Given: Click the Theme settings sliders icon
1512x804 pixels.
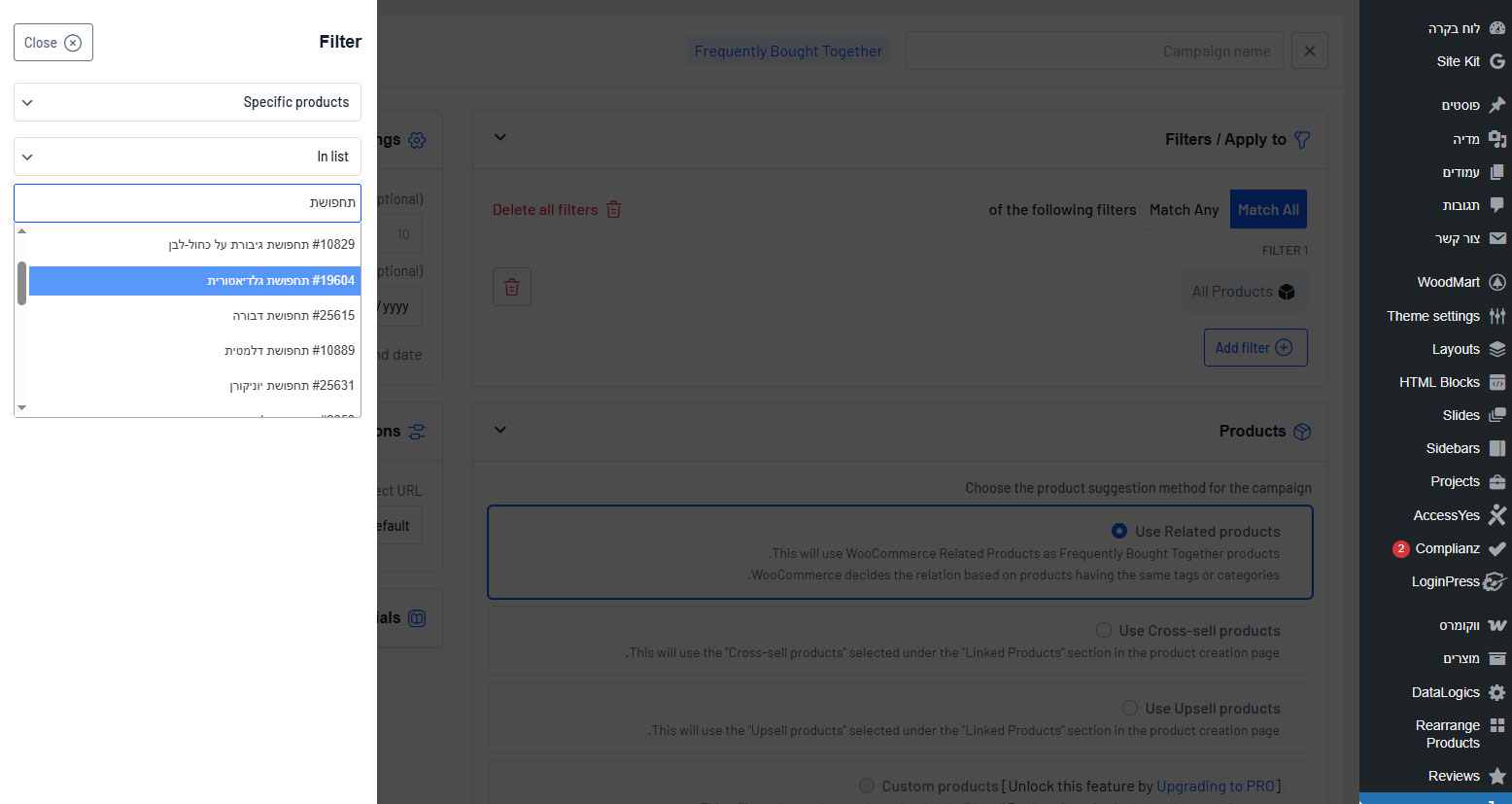Looking at the screenshot, I should point(1496,316).
